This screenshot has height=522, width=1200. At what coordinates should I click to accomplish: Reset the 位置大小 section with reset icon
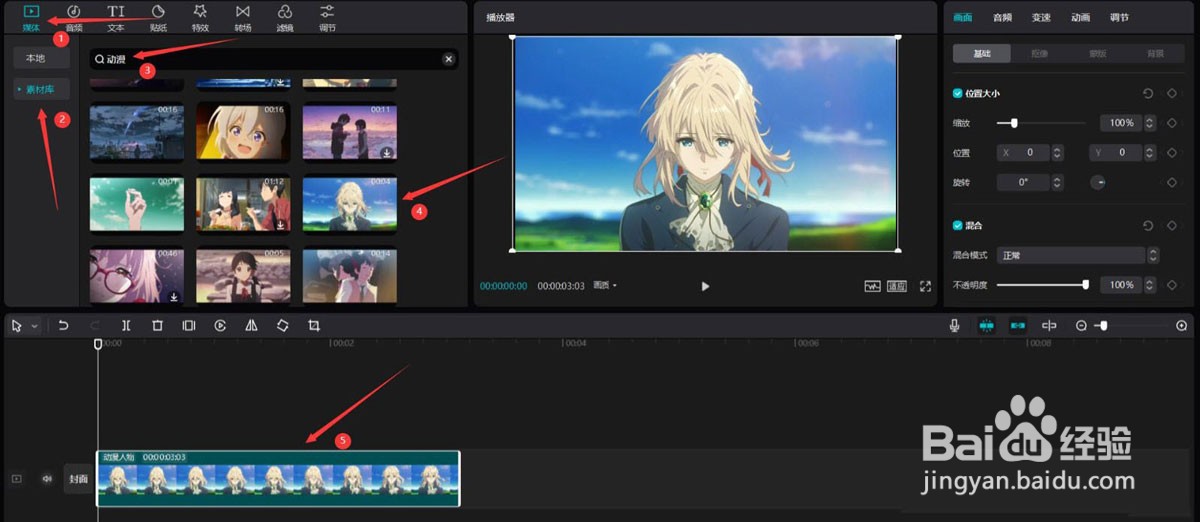(x=1148, y=93)
